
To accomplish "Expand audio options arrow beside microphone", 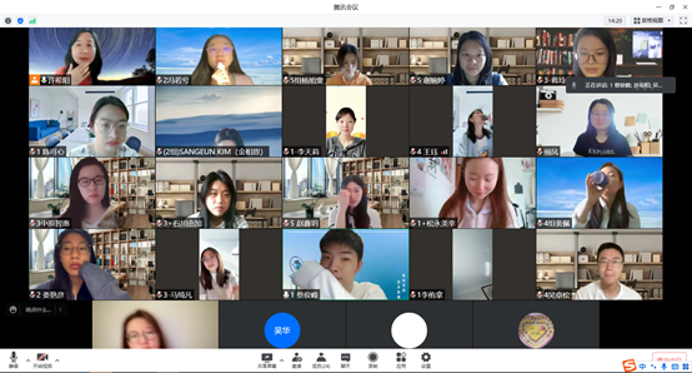I will tap(28, 360).
